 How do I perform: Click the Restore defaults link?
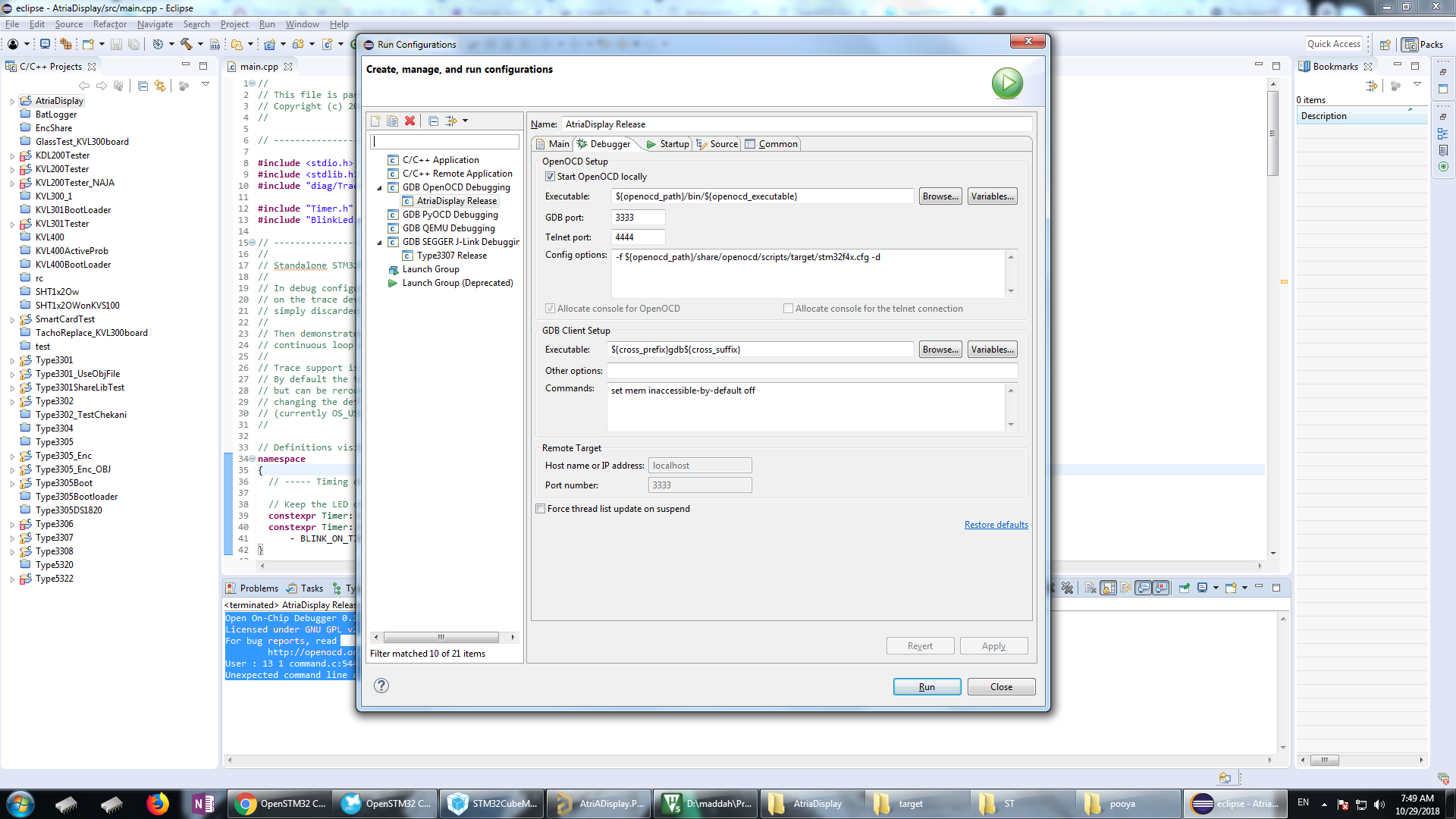(996, 525)
